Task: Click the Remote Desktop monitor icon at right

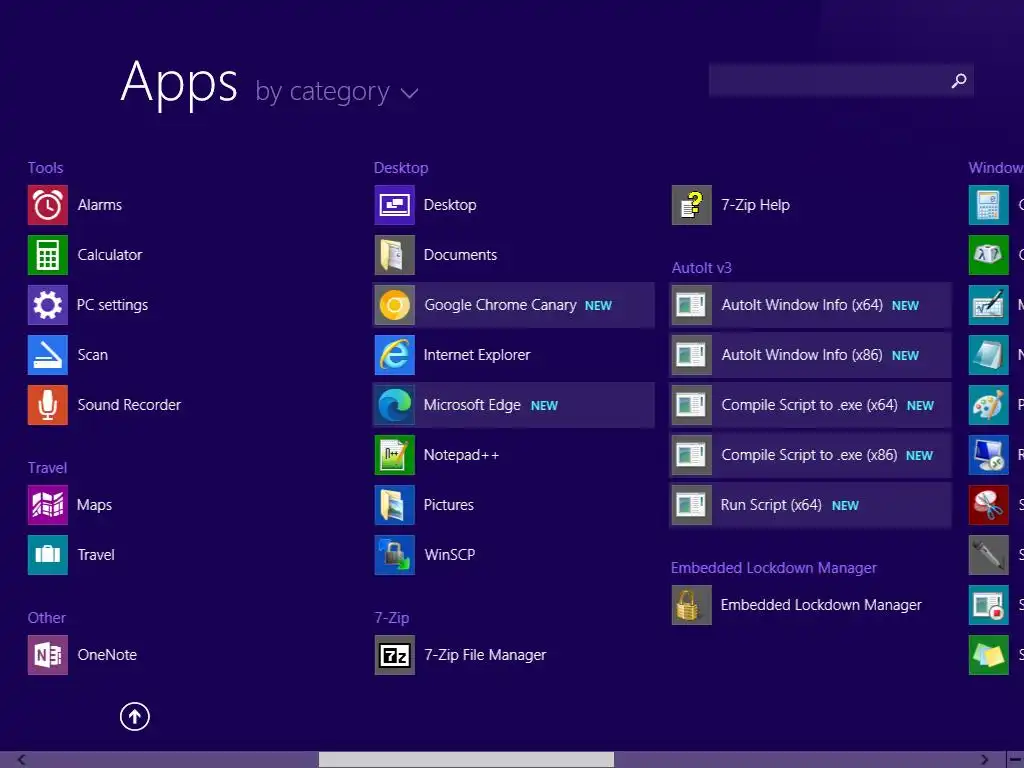Action: (988, 455)
